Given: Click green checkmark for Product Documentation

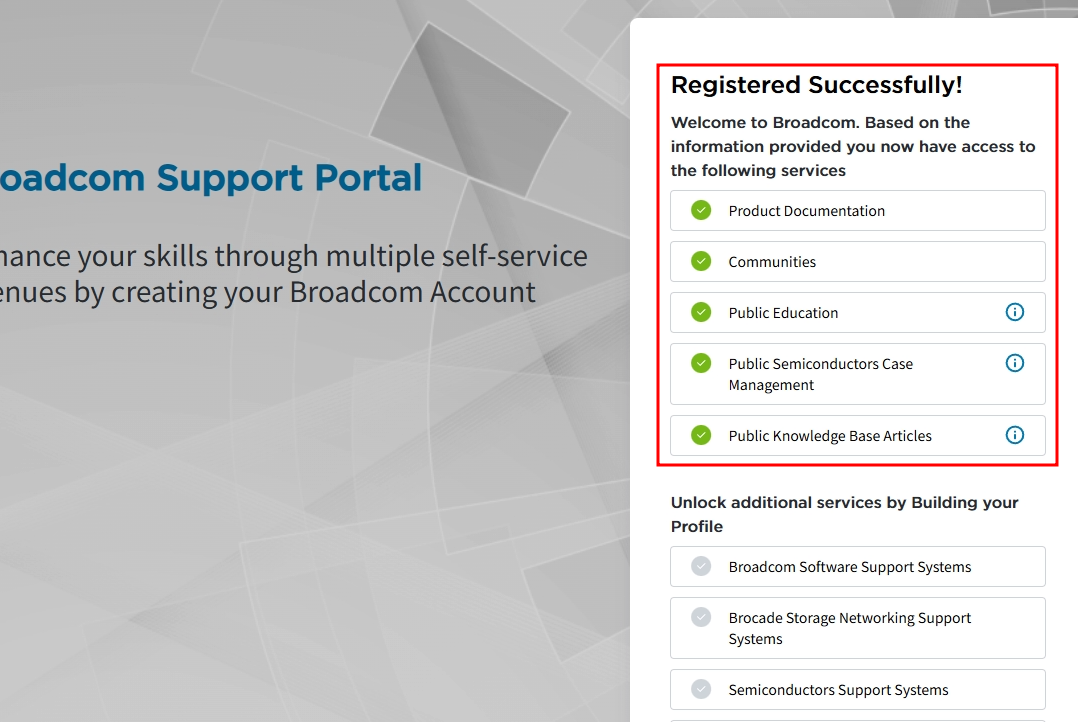Looking at the screenshot, I should click(701, 210).
